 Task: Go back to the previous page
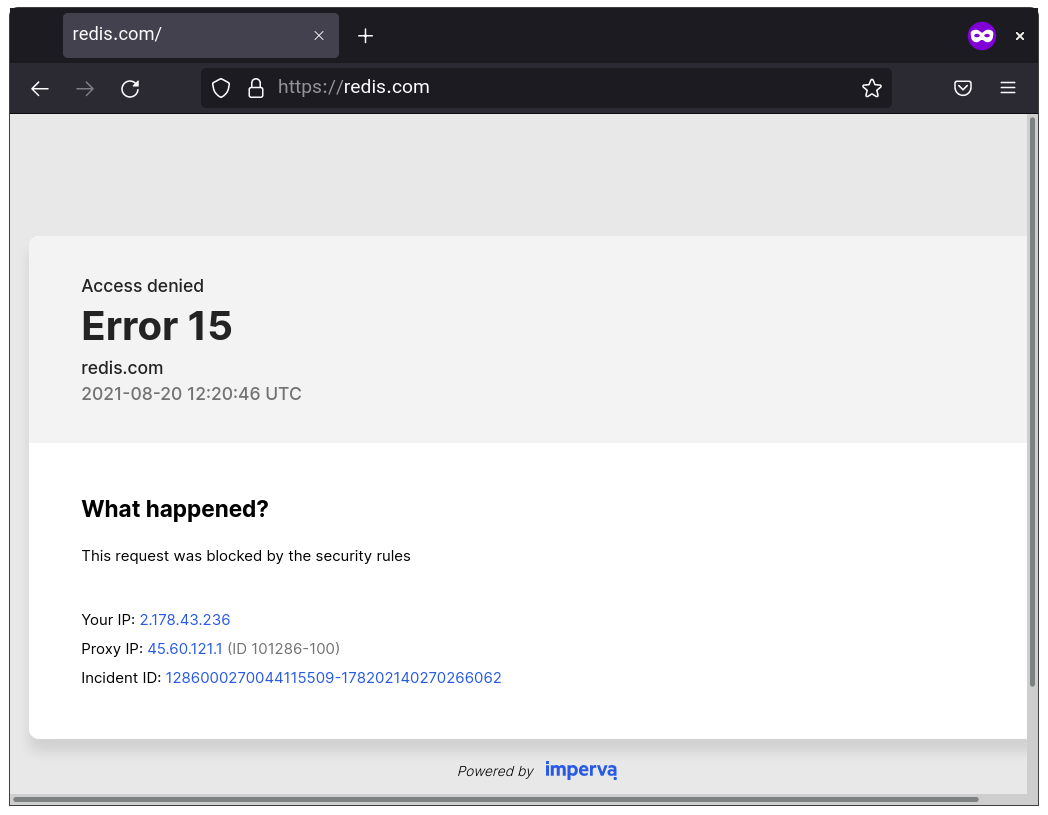[40, 88]
